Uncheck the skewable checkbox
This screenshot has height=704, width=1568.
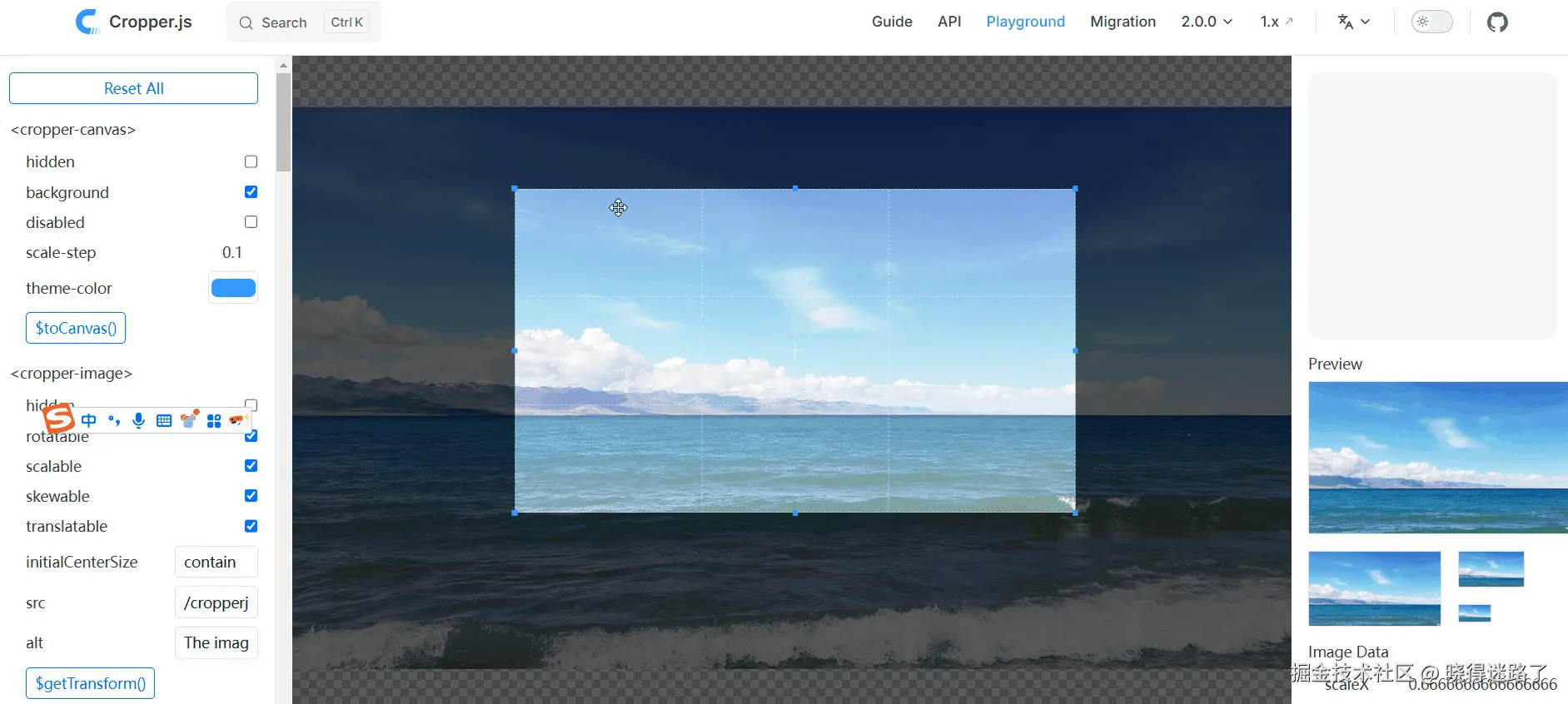[251, 495]
